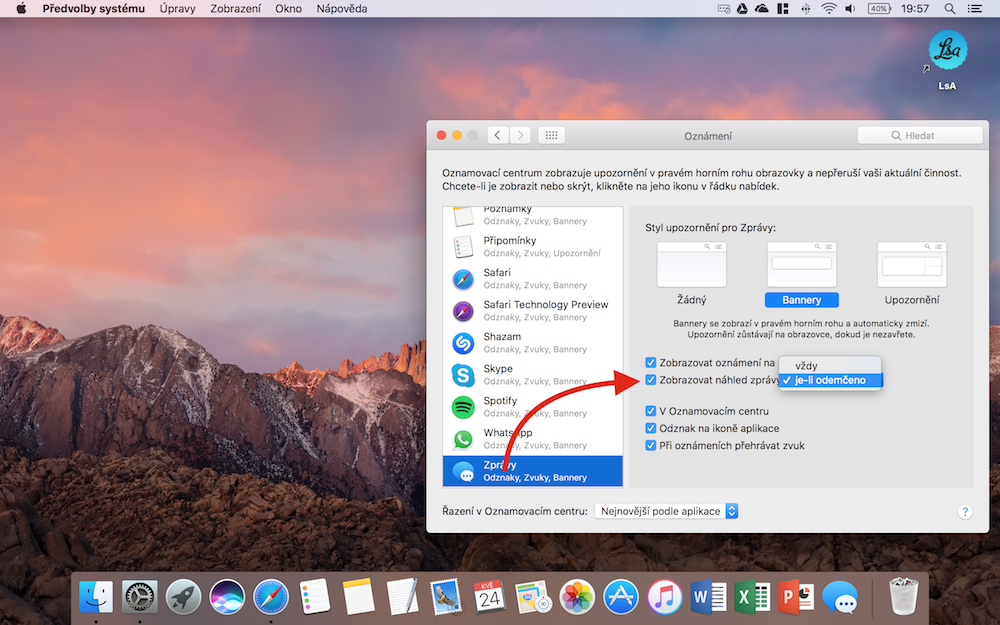Image resolution: width=1000 pixels, height=625 pixels.
Task: Toggle Odznak na ikoně aplikace checkbox
Action: pos(651,429)
